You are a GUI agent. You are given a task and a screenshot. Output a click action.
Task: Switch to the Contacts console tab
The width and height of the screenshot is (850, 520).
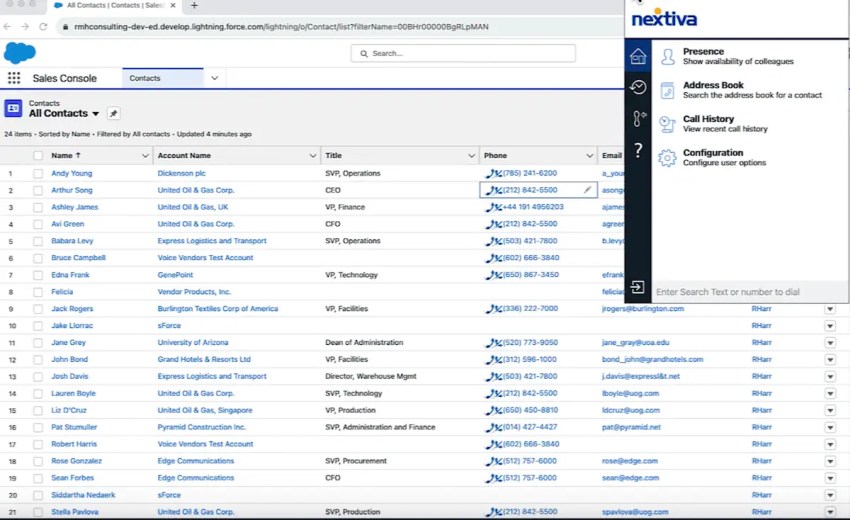coord(163,78)
